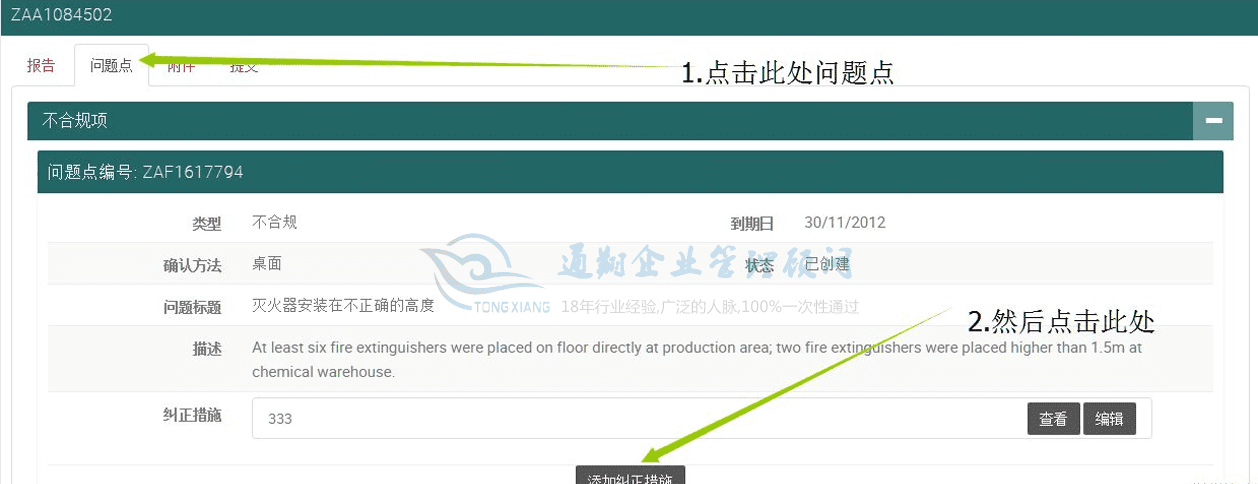Click the 状态 value 已创建
The width and height of the screenshot is (1258, 484).
tap(827, 264)
